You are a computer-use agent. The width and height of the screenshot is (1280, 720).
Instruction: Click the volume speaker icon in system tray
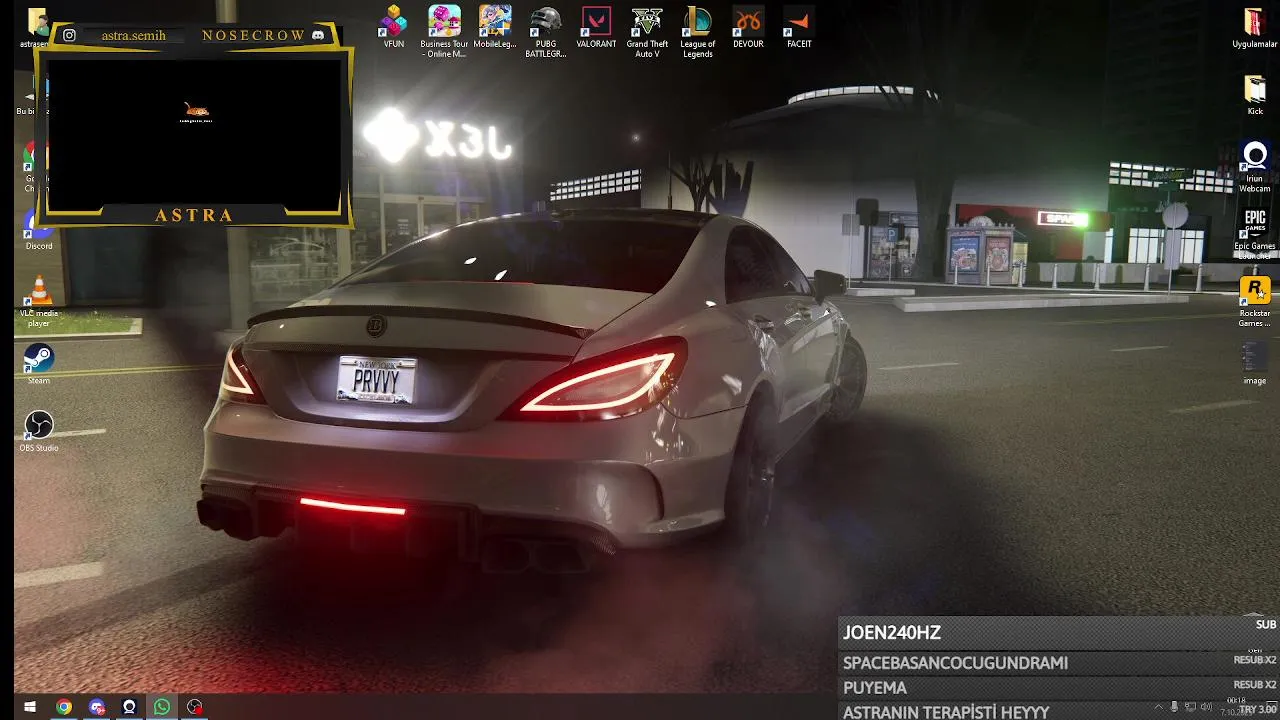click(1206, 707)
